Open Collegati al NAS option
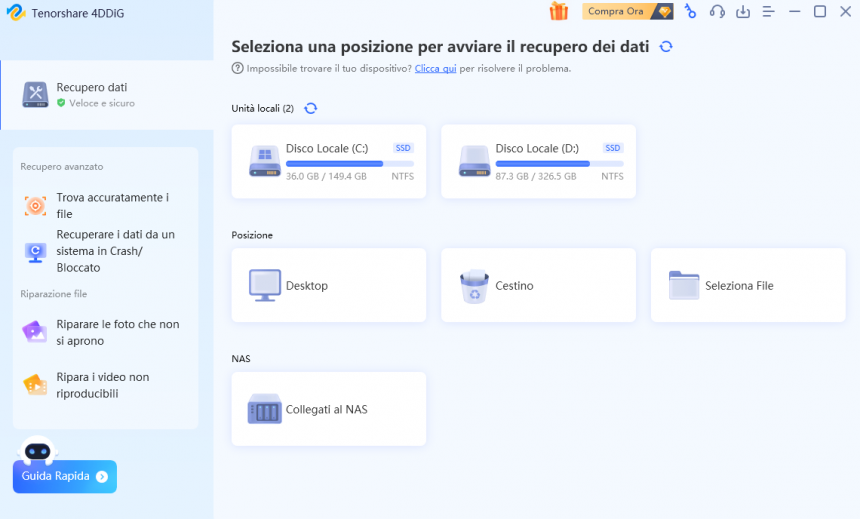 point(328,410)
